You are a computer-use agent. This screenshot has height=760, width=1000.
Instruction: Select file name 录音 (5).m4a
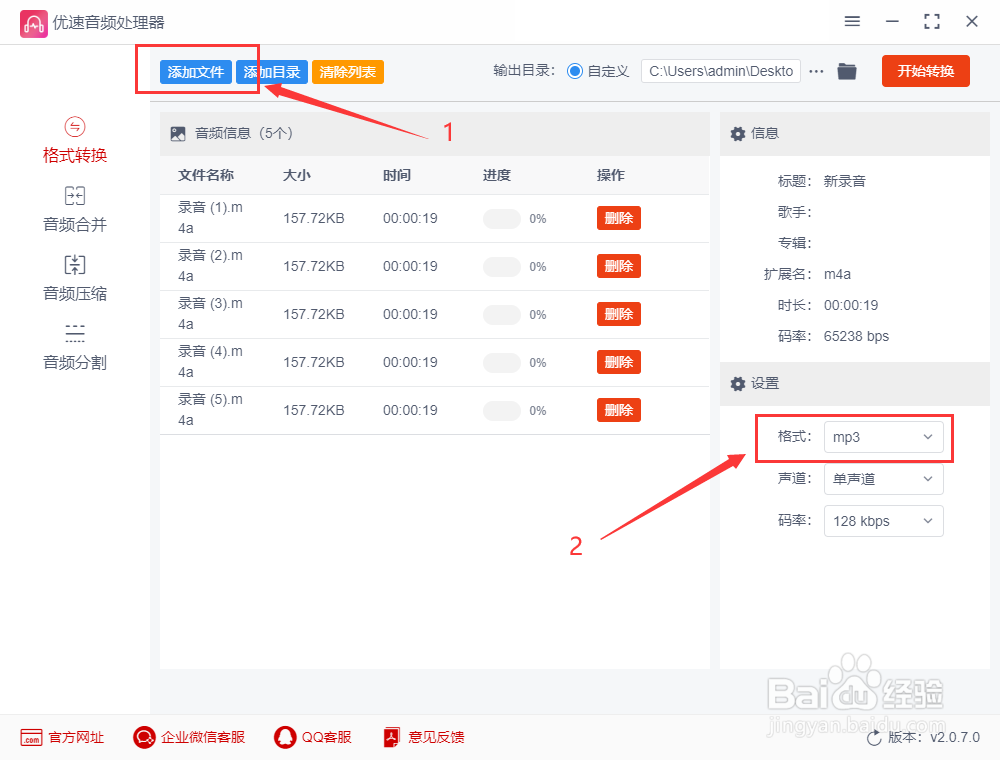[x=210, y=410]
